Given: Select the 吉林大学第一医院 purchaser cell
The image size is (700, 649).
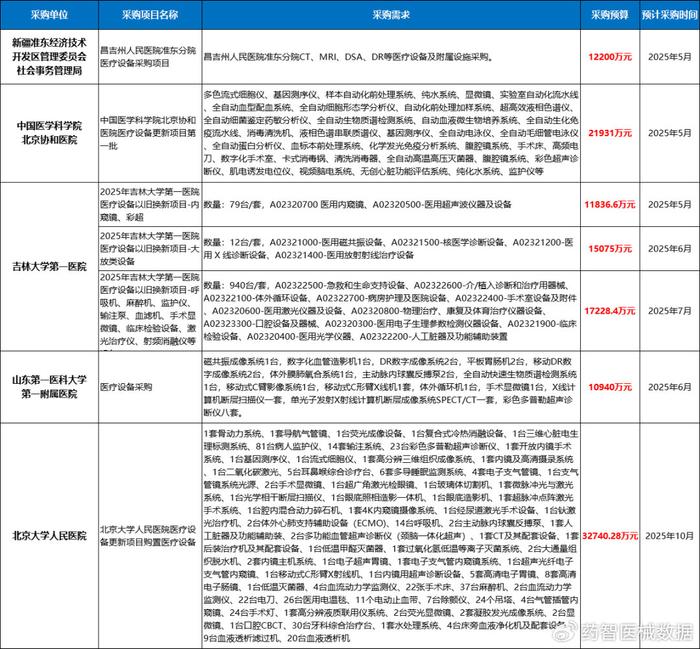Looking at the screenshot, I should click(x=49, y=266).
